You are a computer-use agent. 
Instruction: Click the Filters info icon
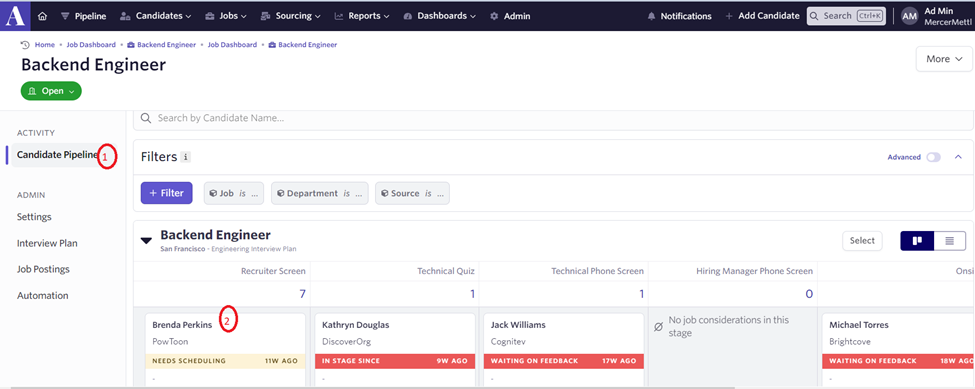coord(185,157)
